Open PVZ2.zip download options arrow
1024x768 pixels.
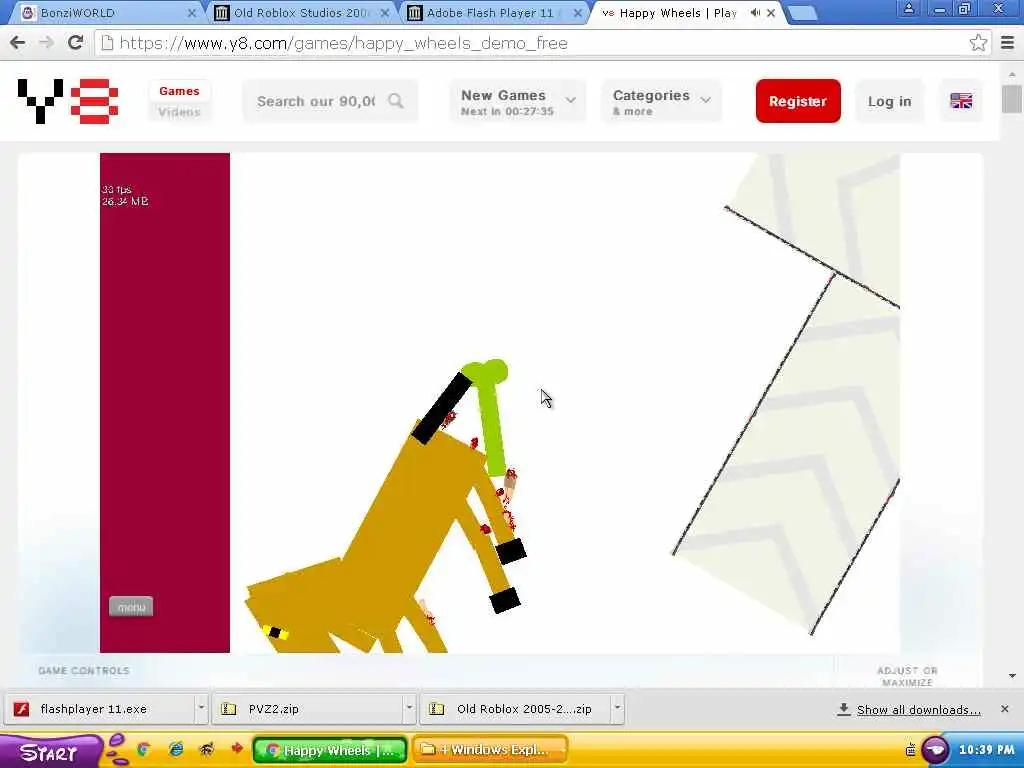click(x=409, y=709)
